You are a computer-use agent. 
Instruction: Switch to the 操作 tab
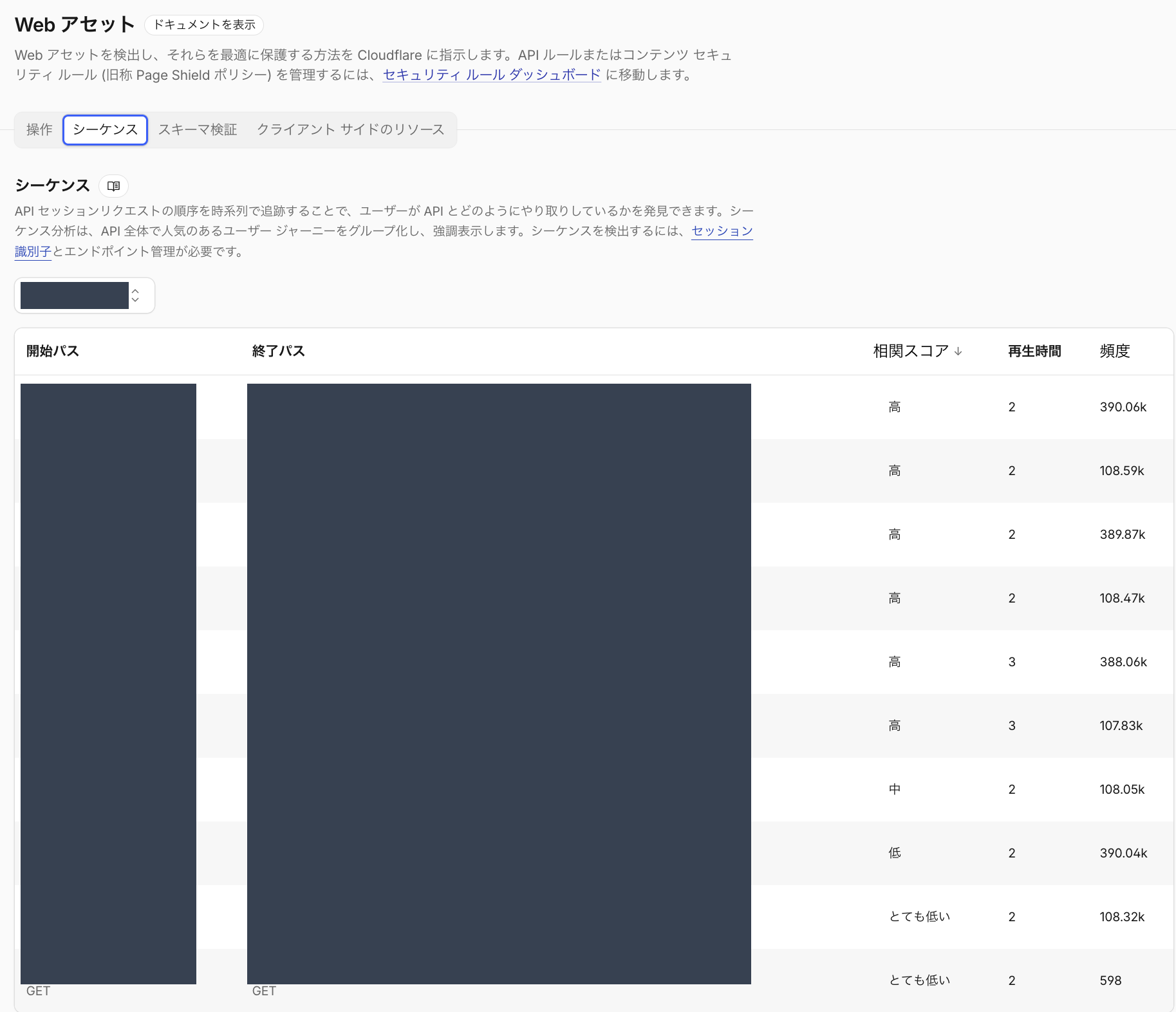click(39, 129)
